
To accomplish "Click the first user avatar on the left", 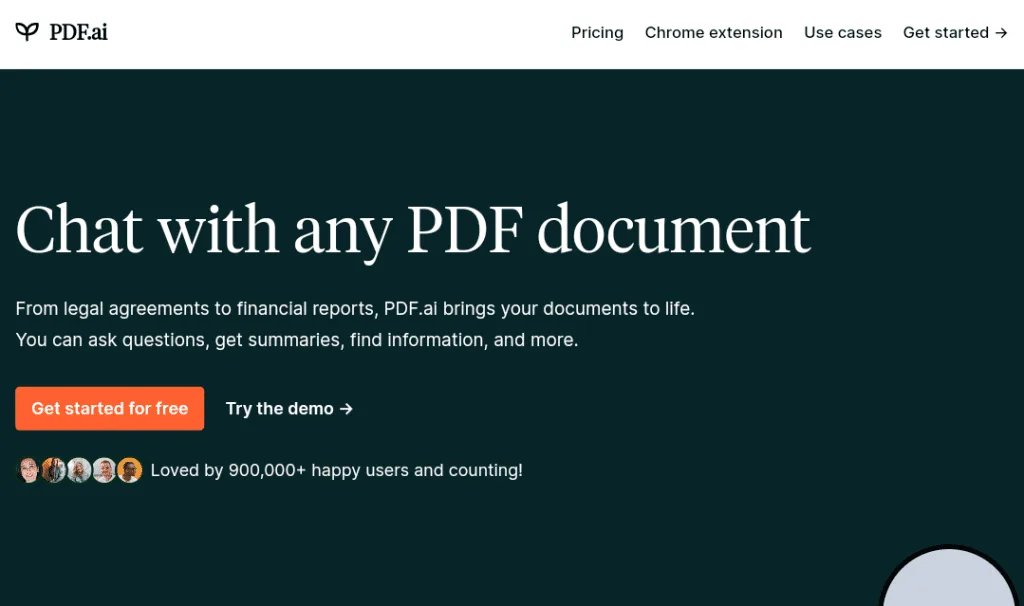I will pos(28,470).
